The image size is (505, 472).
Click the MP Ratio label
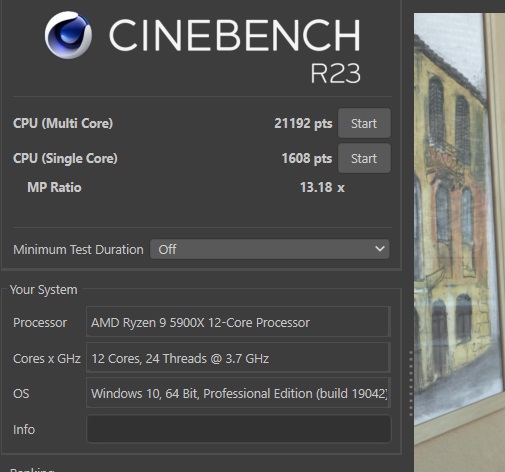54,187
